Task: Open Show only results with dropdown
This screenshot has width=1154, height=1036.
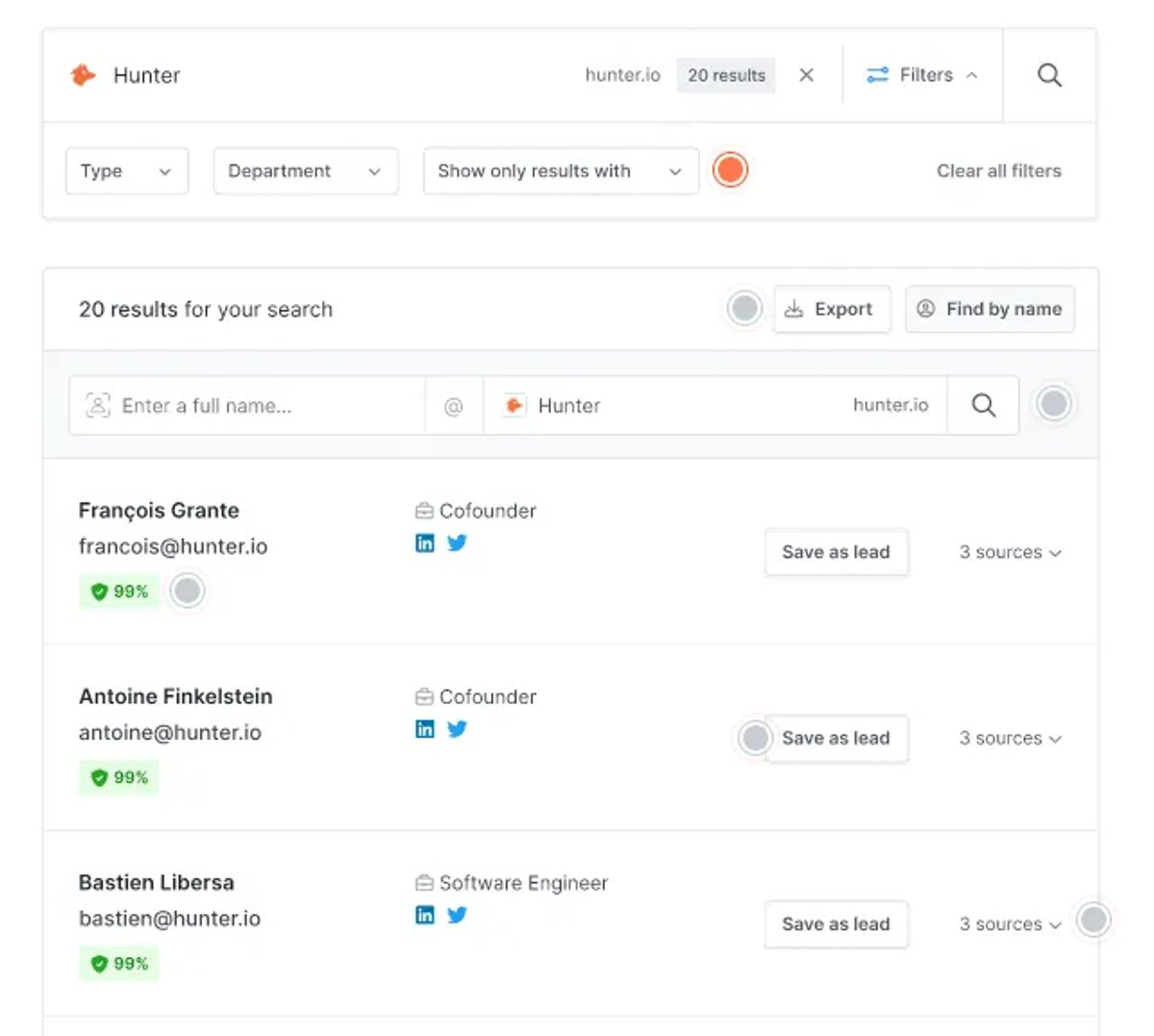Action: click(561, 171)
